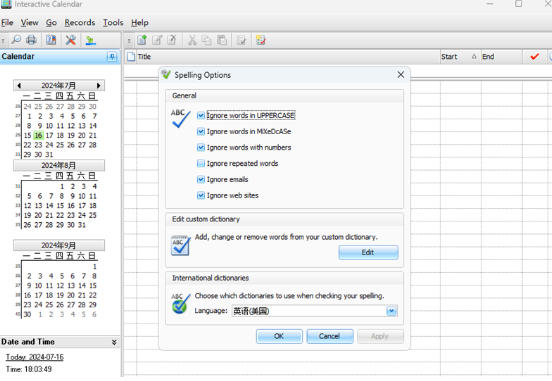This screenshot has height=381, width=552.
Task: Click the mark-complete checklist toolbar icon
Action: click(x=242, y=40)
